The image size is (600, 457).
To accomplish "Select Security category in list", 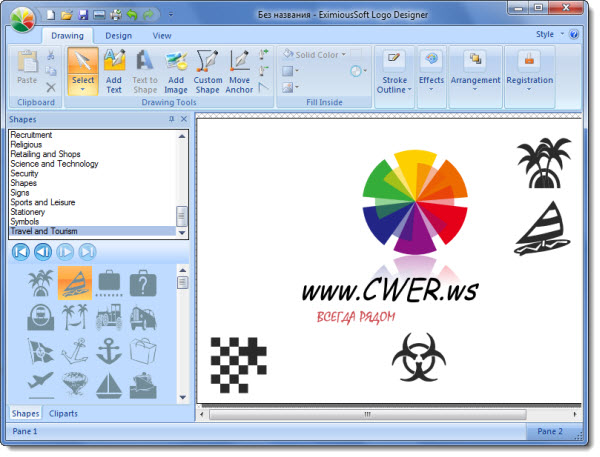I will click(x=92, y=173).
